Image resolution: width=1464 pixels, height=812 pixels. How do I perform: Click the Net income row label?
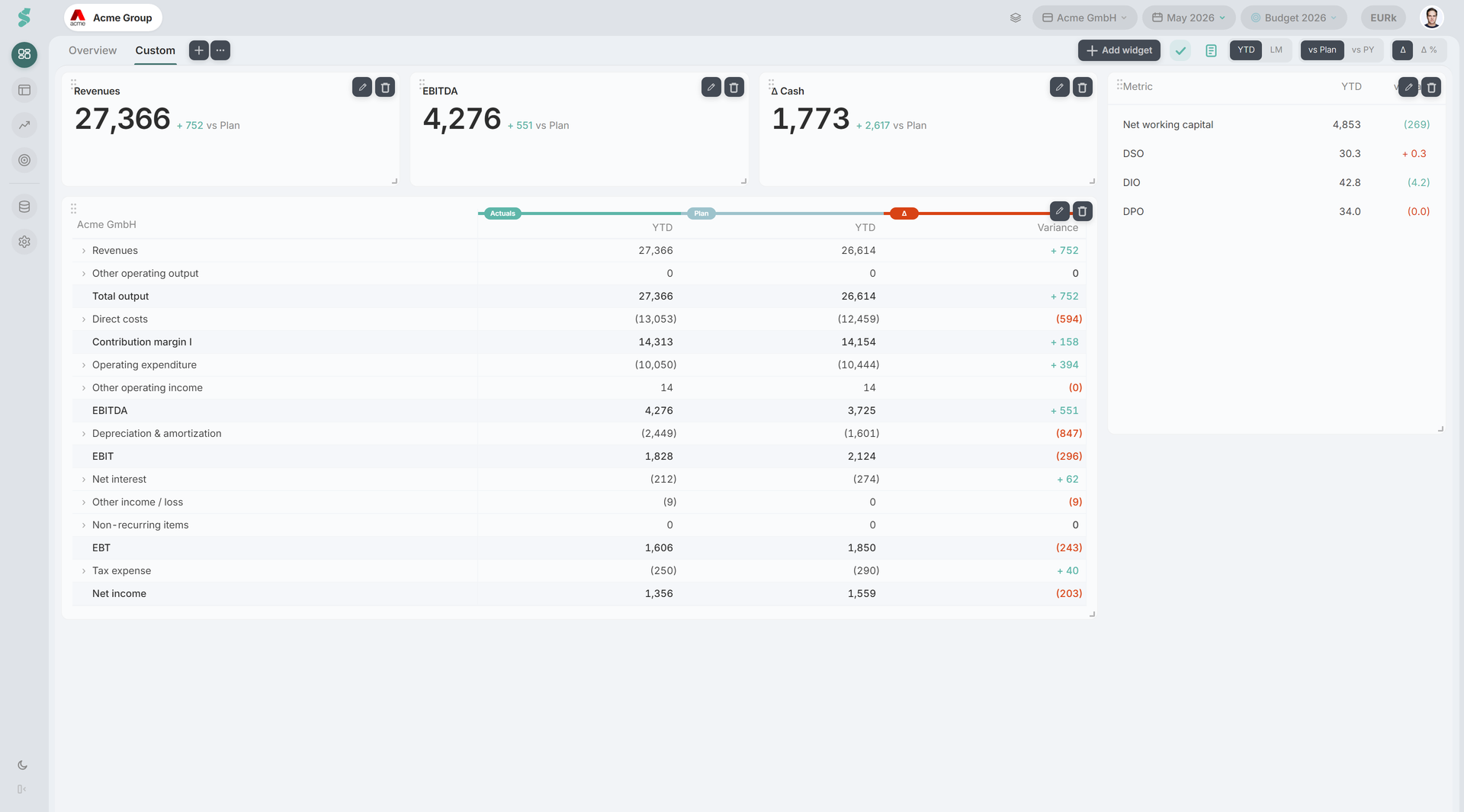[119, 593]
